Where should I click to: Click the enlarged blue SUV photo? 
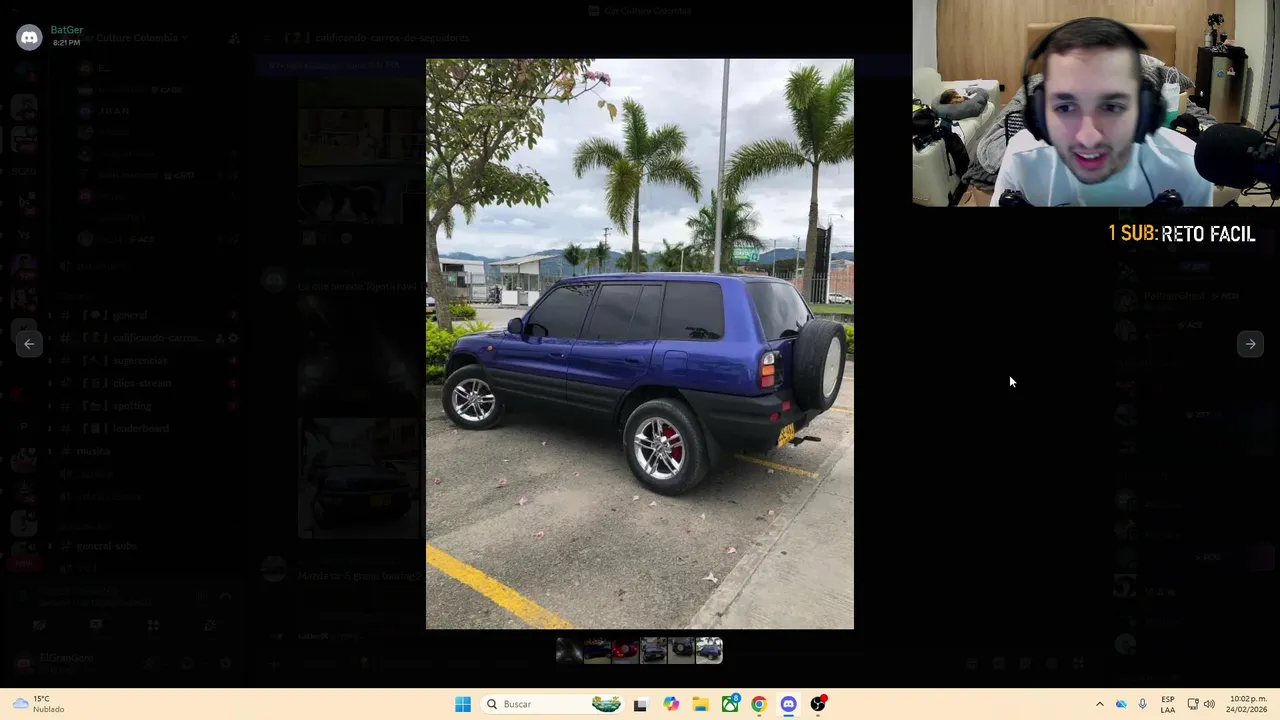(640, 344)
